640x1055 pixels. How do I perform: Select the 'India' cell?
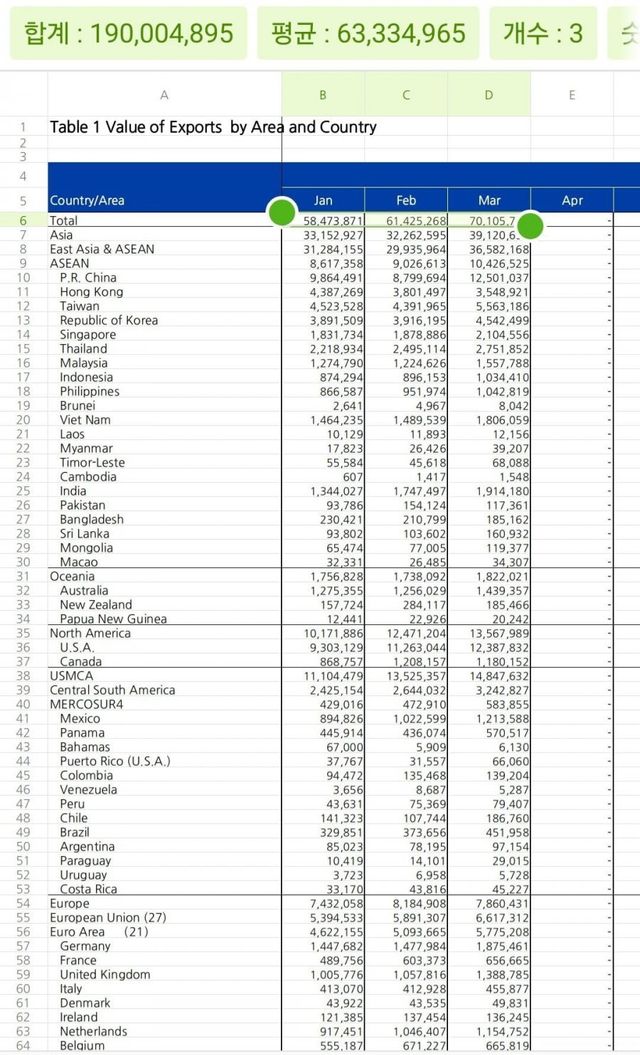pyautogui.click(x=165, y=490)
